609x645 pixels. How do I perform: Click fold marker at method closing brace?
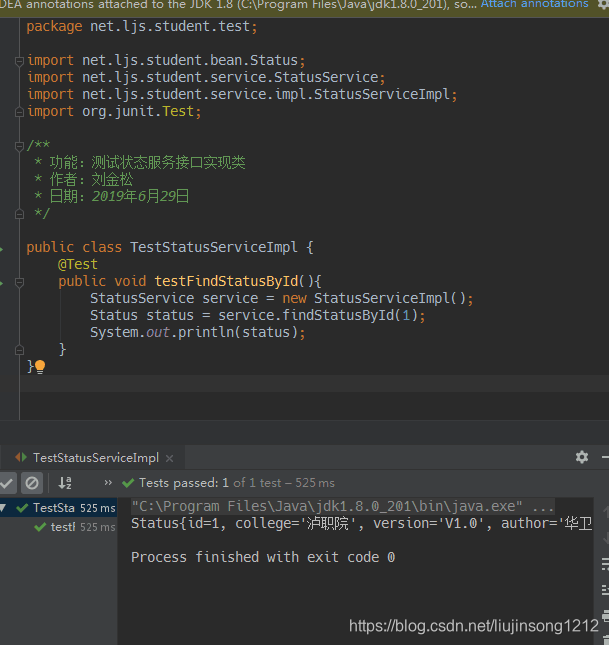click(x=19, y=350)
